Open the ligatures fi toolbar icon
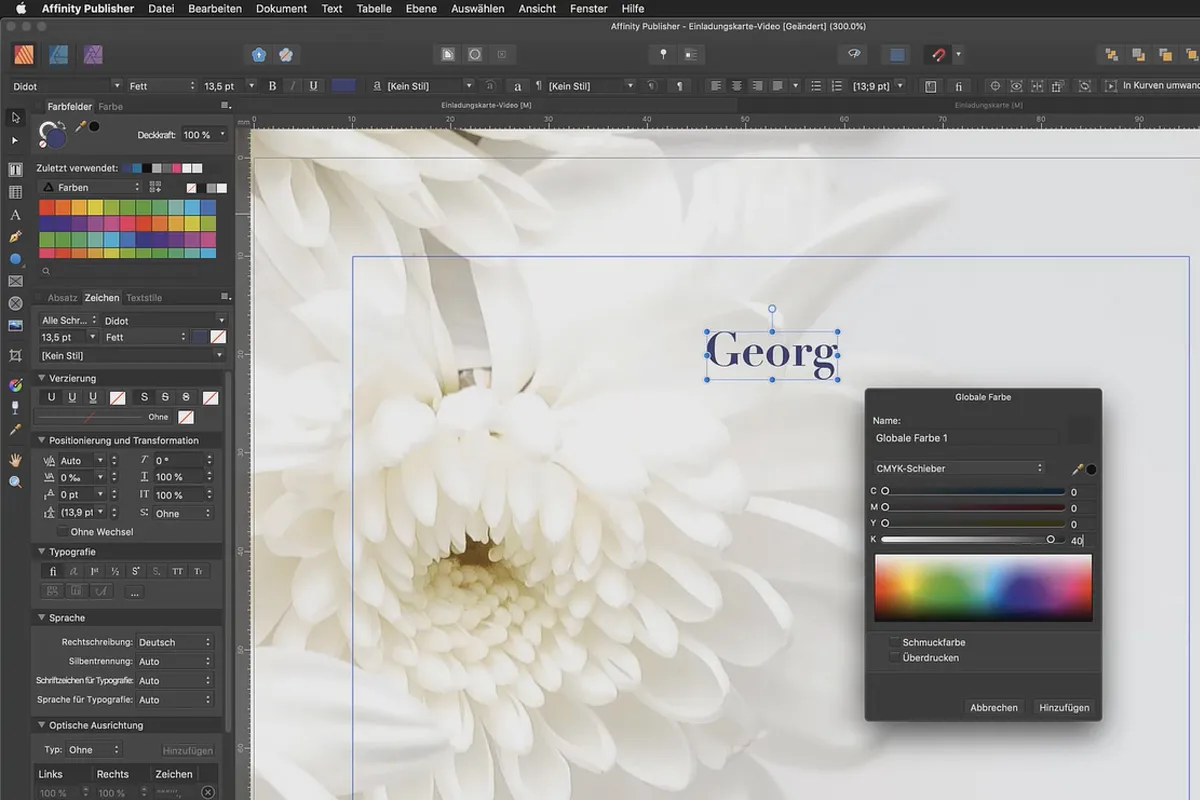The width and height of the screenshot is (1200, 800). [x=958, y=86]
